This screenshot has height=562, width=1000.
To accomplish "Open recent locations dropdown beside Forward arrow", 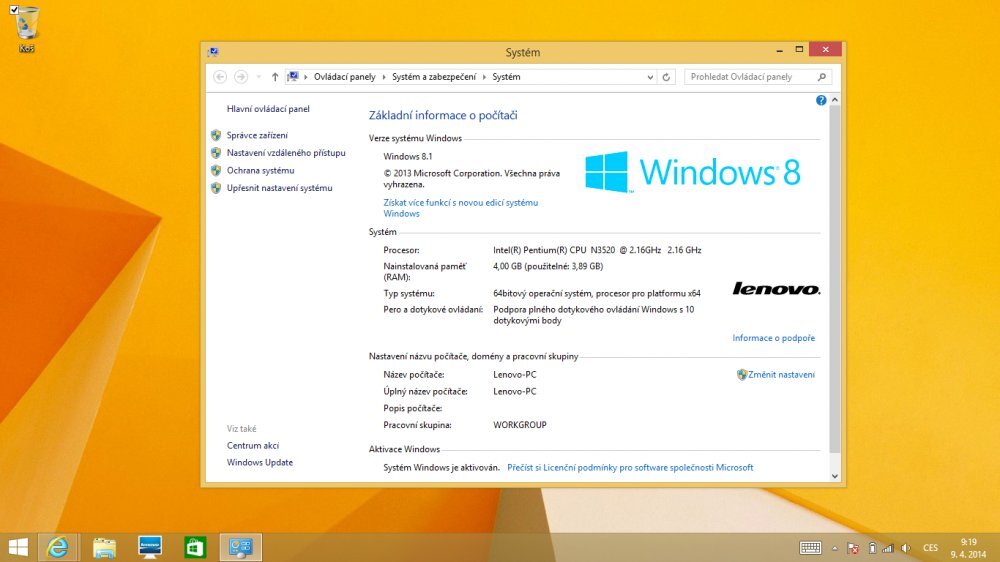I will pyautogui.click(x=258, y=77).
